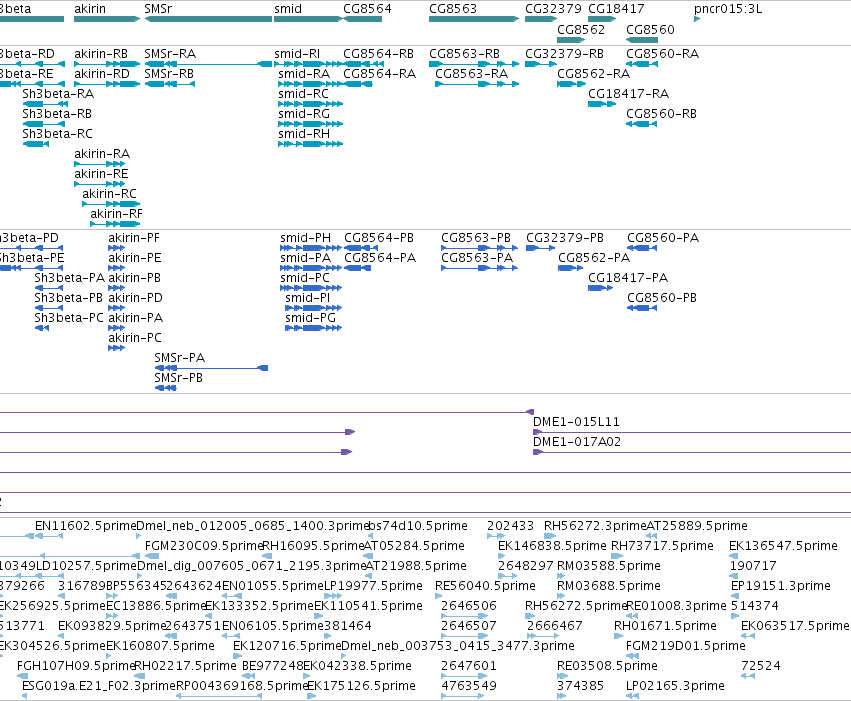Image resolution: width=851 pixels, height=701 pixels.
Task: Select the CG18417 gene label
Action: [x=616, y=9]
